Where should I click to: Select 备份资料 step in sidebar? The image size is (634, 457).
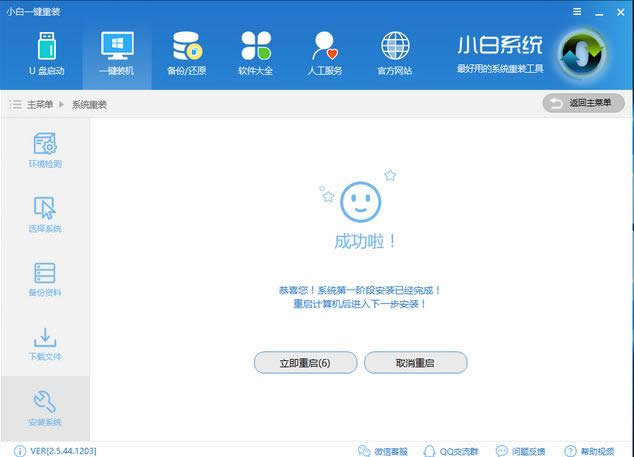tap(45, 279)
